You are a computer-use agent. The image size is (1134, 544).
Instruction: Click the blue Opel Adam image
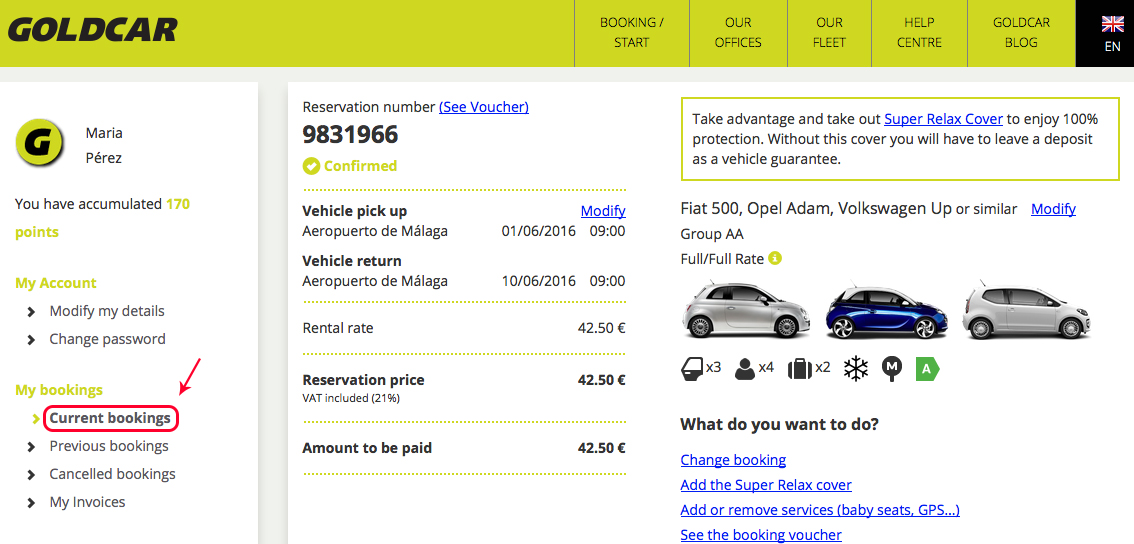[x=887, y=311]
